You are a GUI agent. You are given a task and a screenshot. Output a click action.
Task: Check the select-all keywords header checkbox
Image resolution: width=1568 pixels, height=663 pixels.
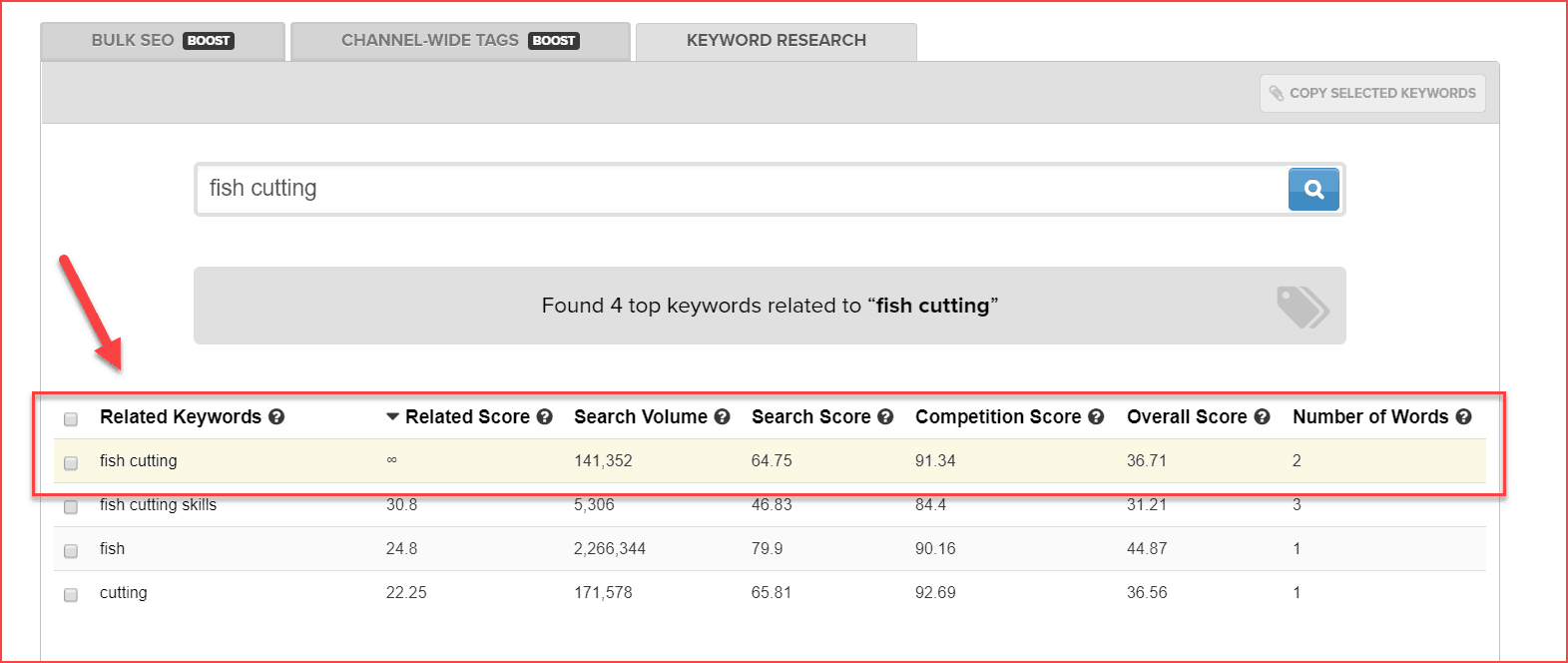coord(71,419)
